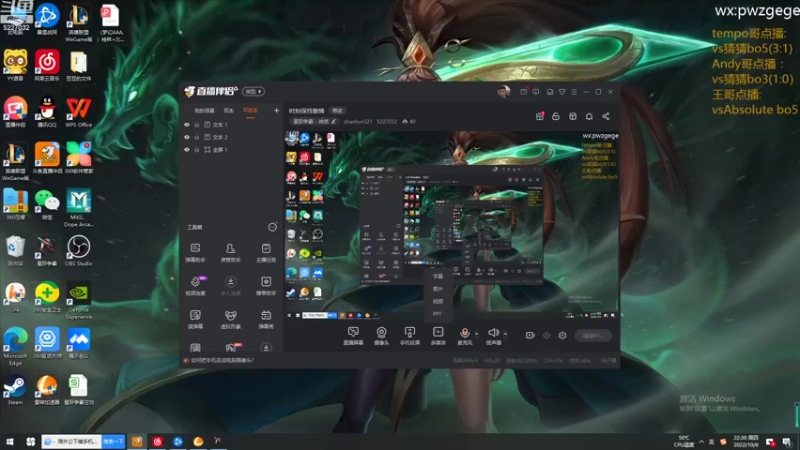Image resolution: width=800 pixels, height=450 pixels.
Task: Toggle the lock on 文本 1 layer
Action: coord(196,124)
